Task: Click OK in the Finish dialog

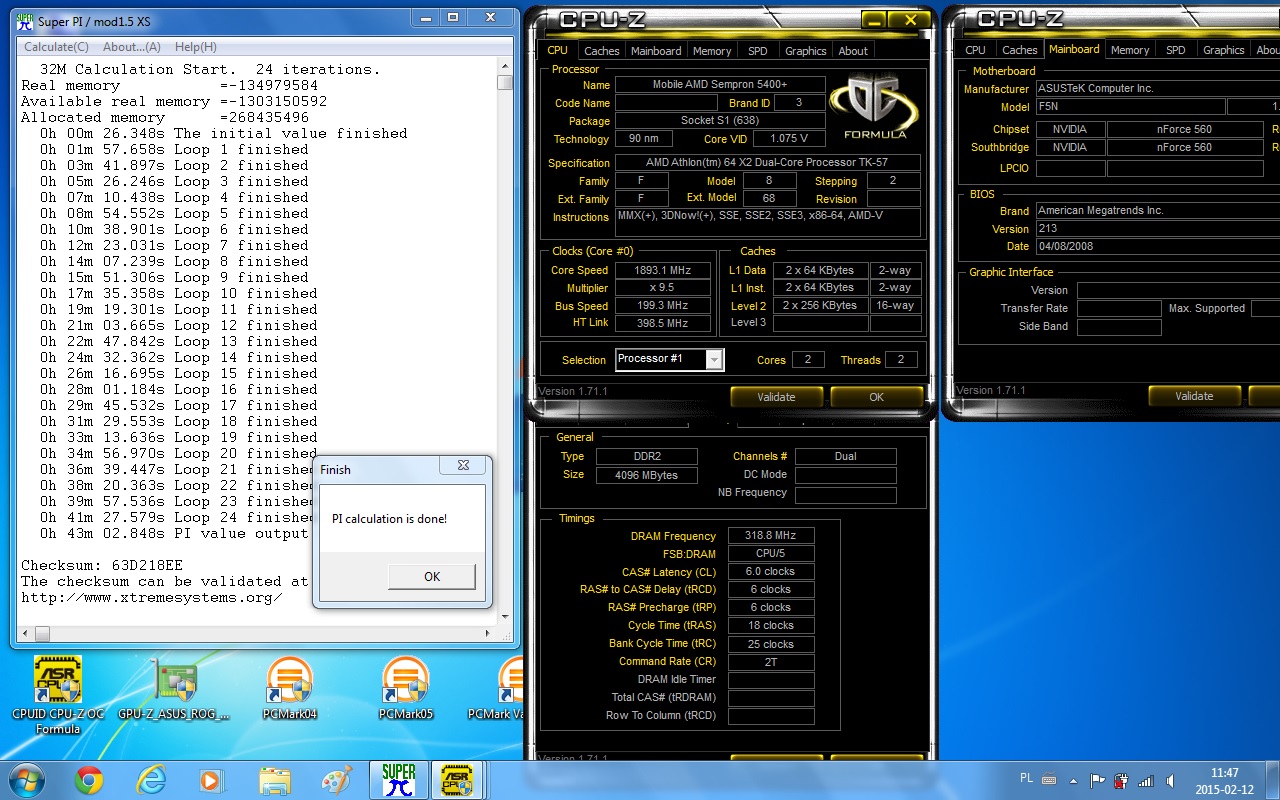Action: [x=432, y=576]
